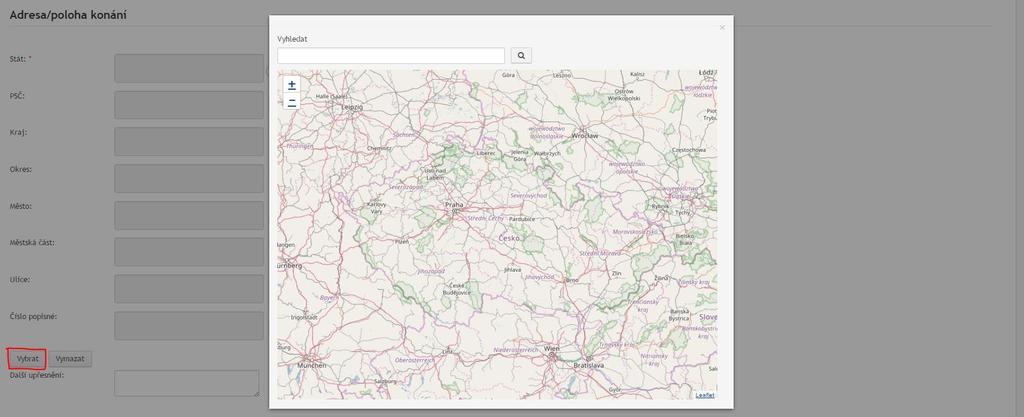Click the magnifier search button
Image resolution: width=1024 pixels, height=417 pixels.
point(521,55)
